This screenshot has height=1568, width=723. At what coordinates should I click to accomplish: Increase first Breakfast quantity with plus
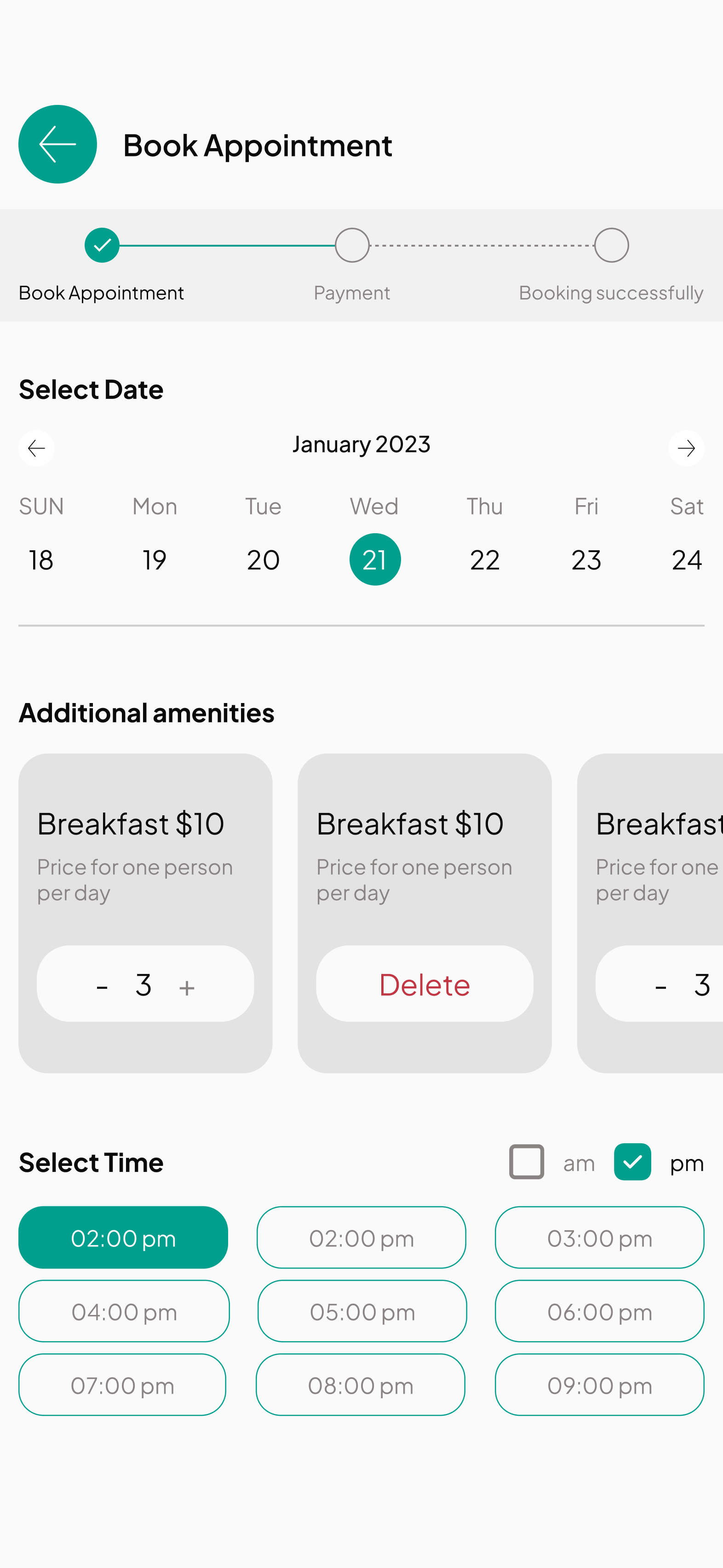[187, 987]
